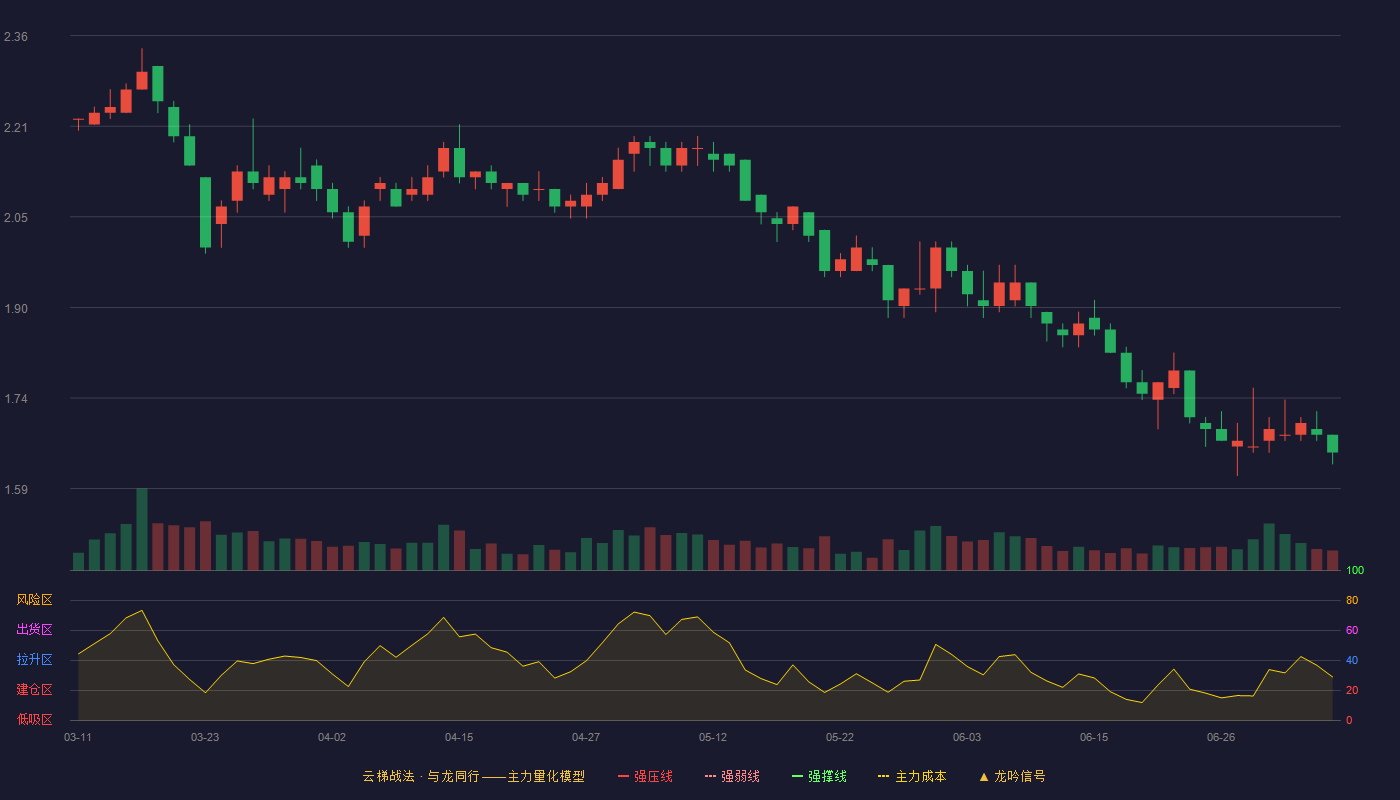Select the 拉升区 zone label
Screen dimensions: 1400x800
(x=34, y=660)
